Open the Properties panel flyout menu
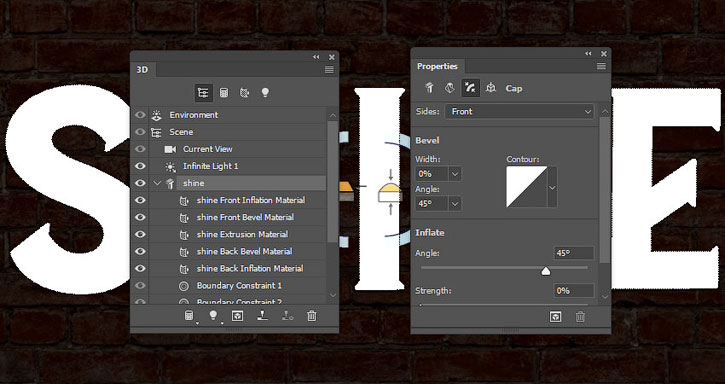 [x=601, y=67]
